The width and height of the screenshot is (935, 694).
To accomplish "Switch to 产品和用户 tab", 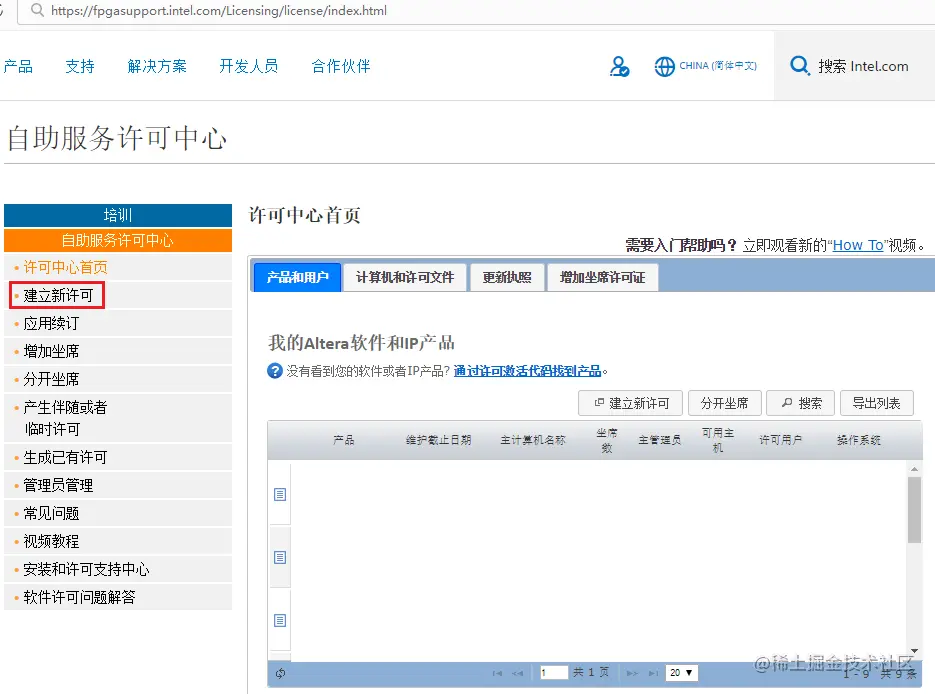I will [298, 277].
